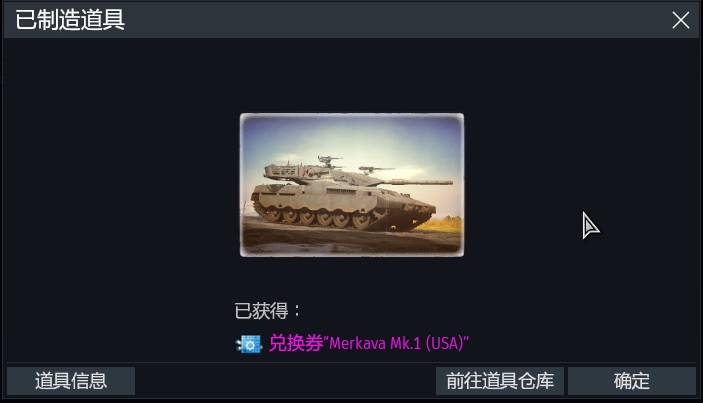Click the tank's road wheels and tracks
Viewport: 703px width, 403px height.
[323, 217]
